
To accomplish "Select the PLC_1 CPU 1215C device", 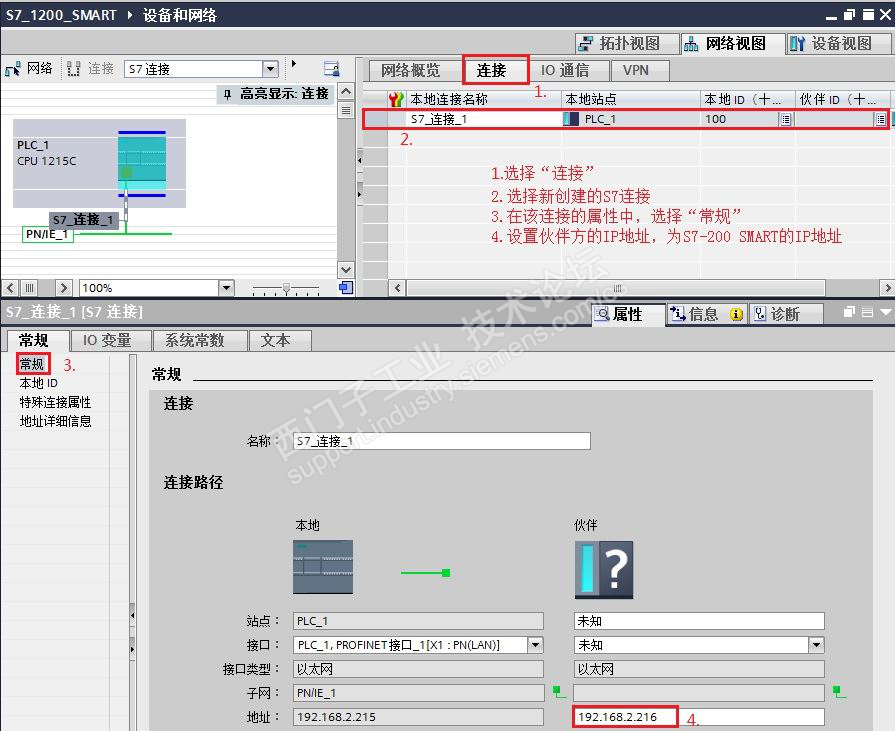I will 99,163.
